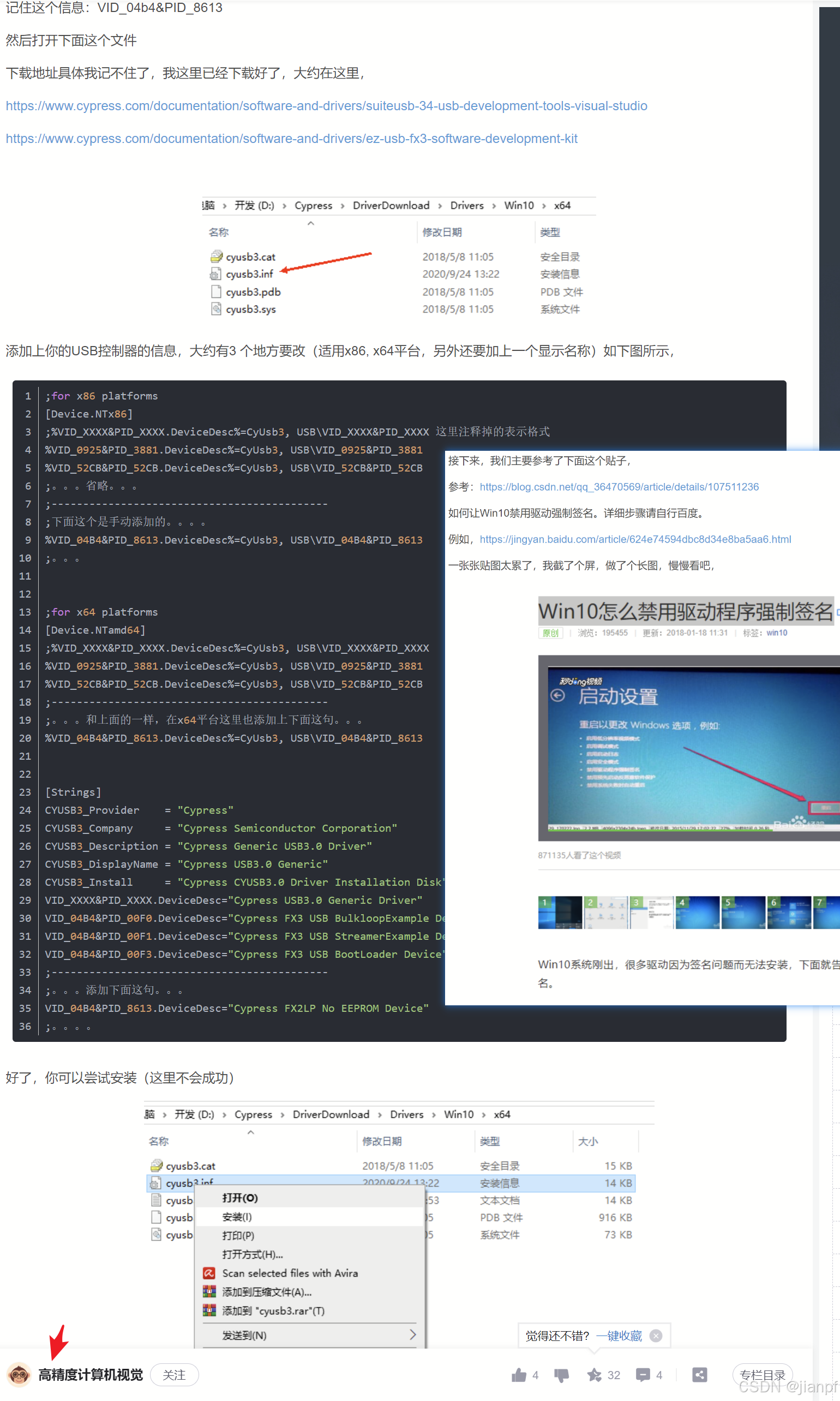The image size is (840, 1401).
Task: Click code line 1 ';for x86 platforms'
Action: (101, 396)
